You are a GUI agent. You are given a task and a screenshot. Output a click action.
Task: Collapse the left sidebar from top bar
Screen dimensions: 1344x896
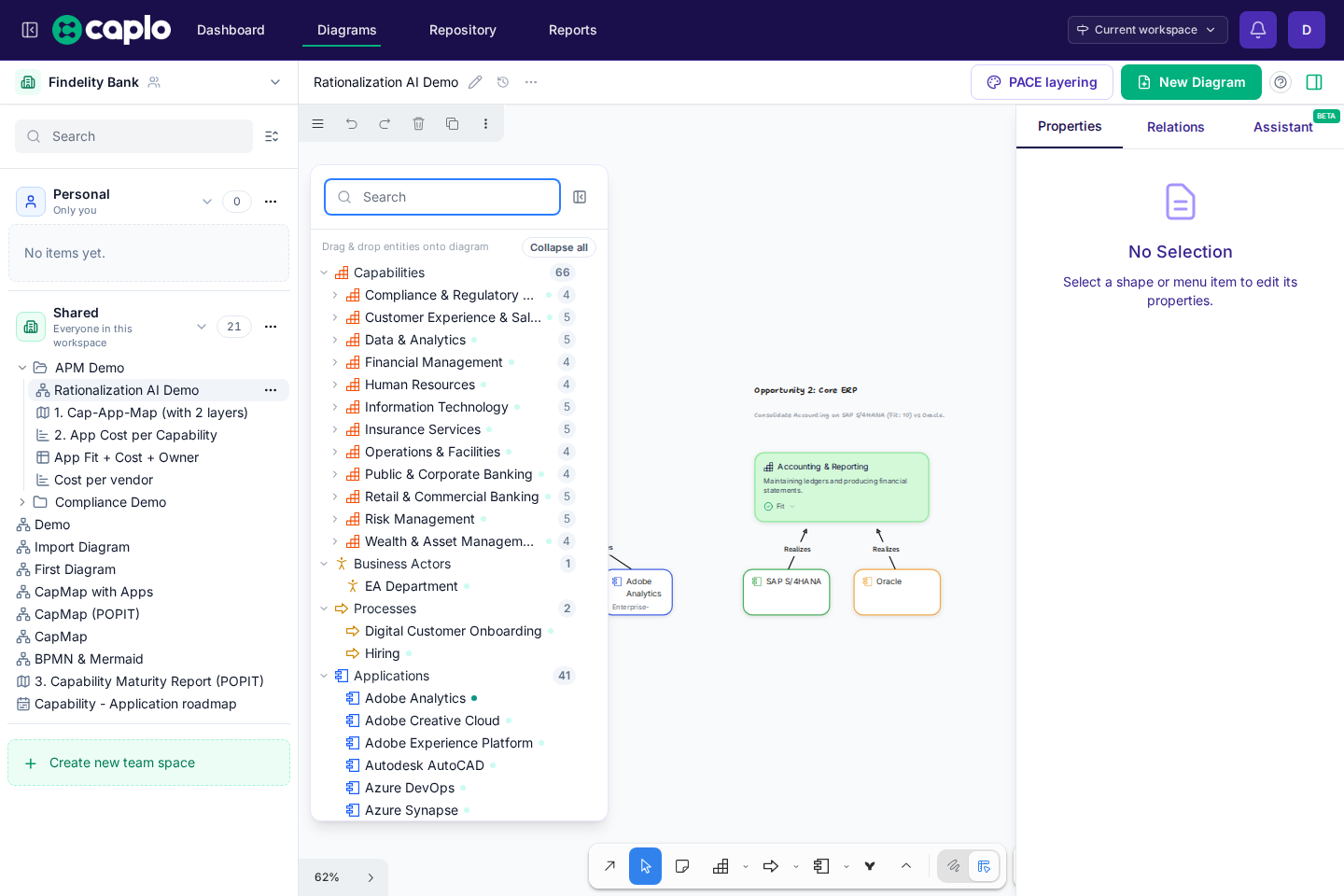click(30, 30)
